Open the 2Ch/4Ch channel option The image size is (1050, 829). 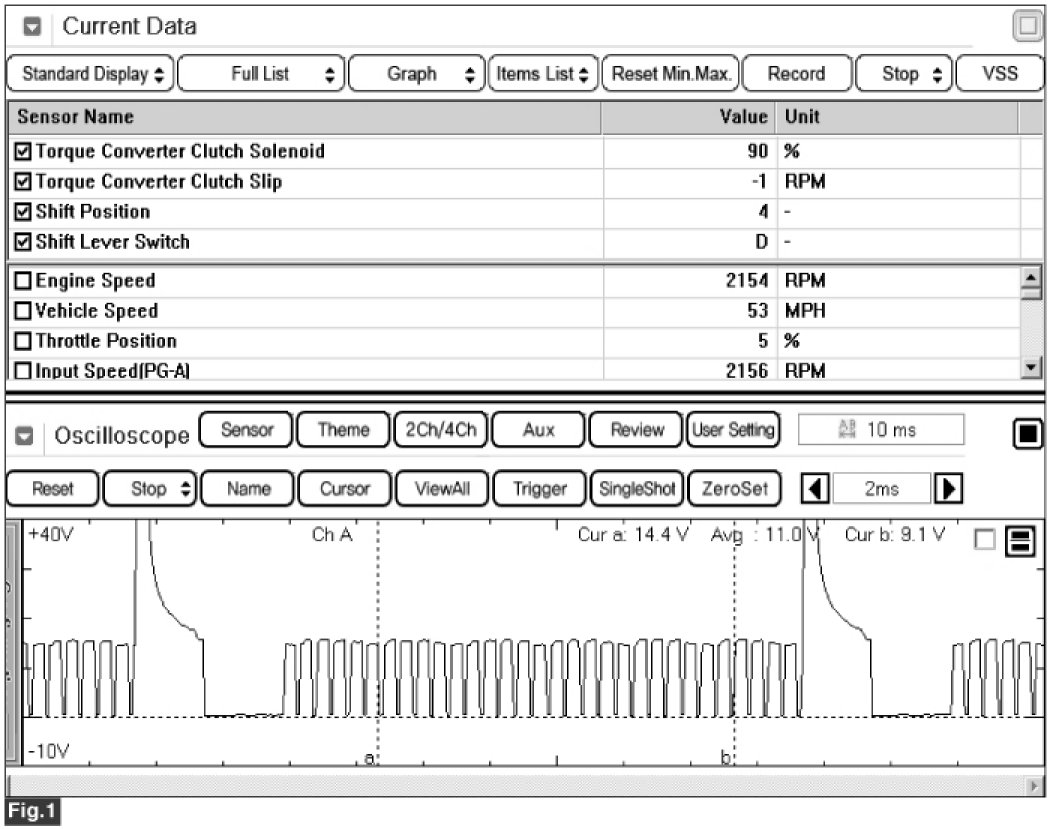441,430
